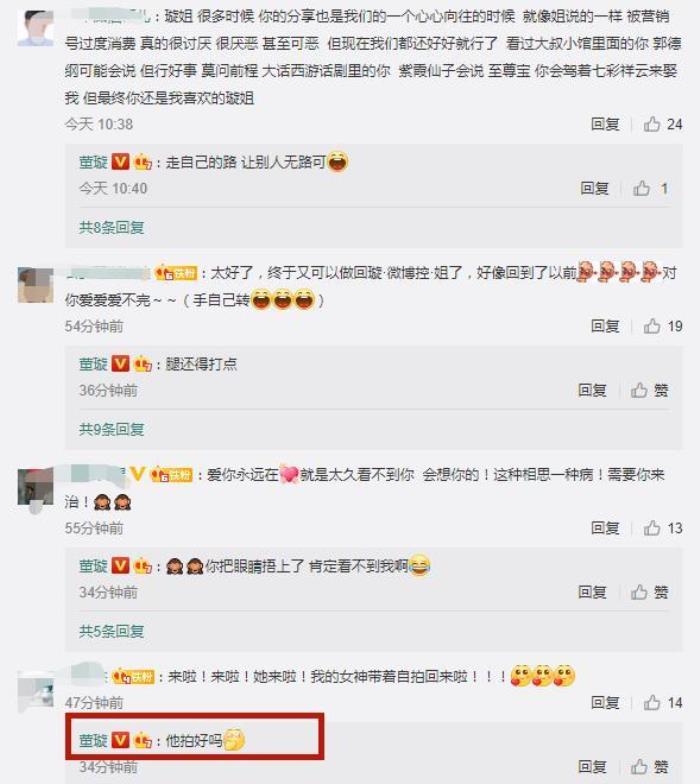Image resolution: width=700 pixels, height=784 pixels.
Task: Reply to the comment posted 47分钟前
Action: click(x=605, y=702)
